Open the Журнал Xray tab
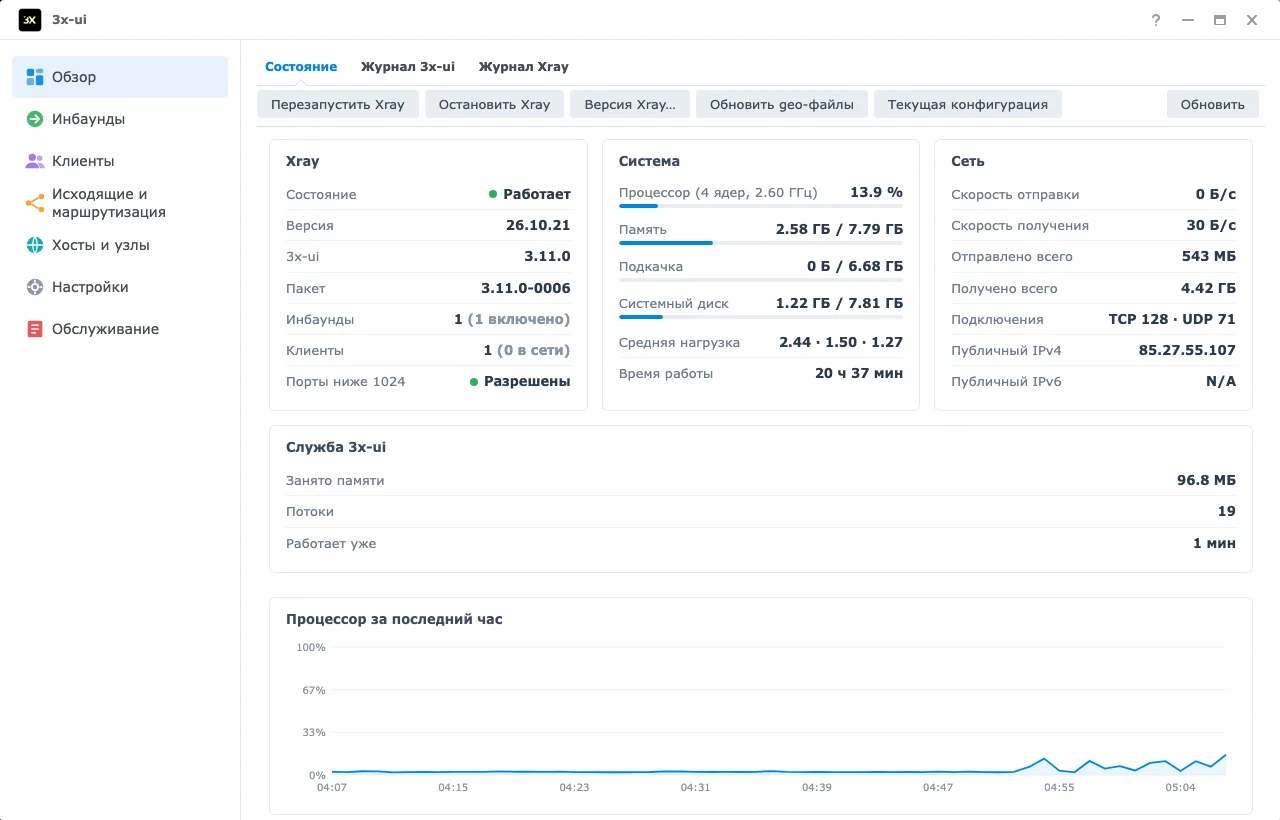The height and width of the screenshot is (820, 1280). tap(523, 67)
